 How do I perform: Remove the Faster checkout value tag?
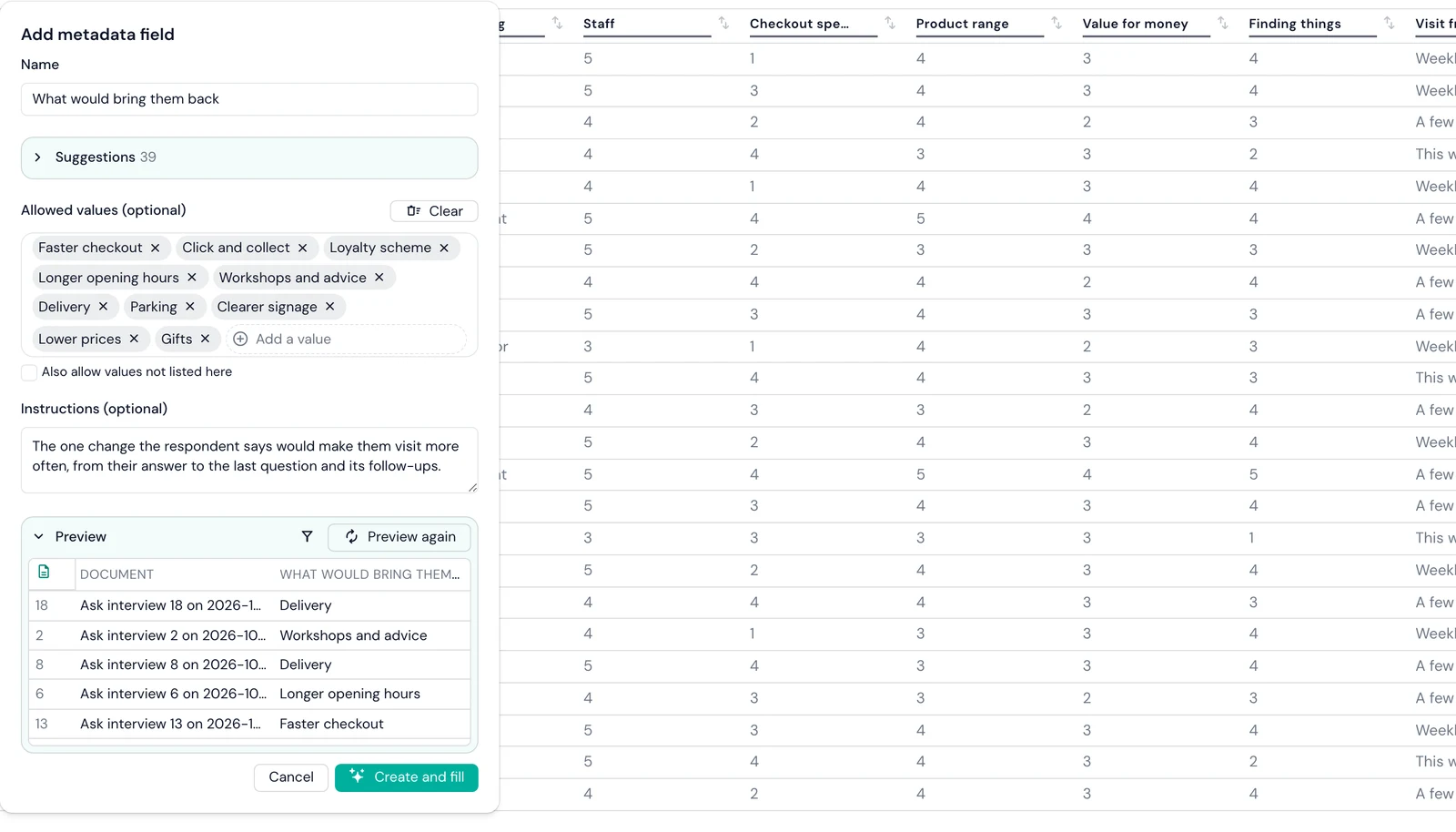[156, 248]
